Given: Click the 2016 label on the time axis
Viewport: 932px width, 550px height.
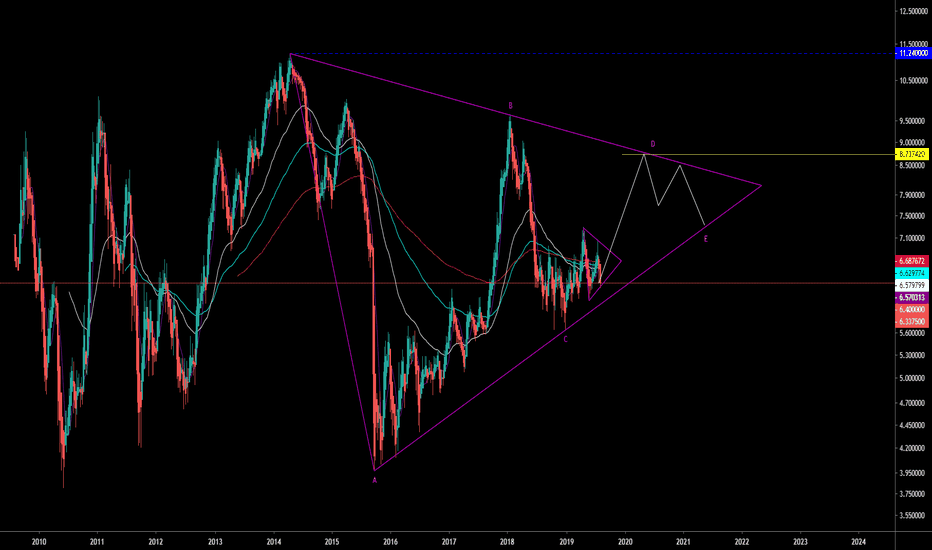Looking at the screenshot, I should (x=390, y=542).
